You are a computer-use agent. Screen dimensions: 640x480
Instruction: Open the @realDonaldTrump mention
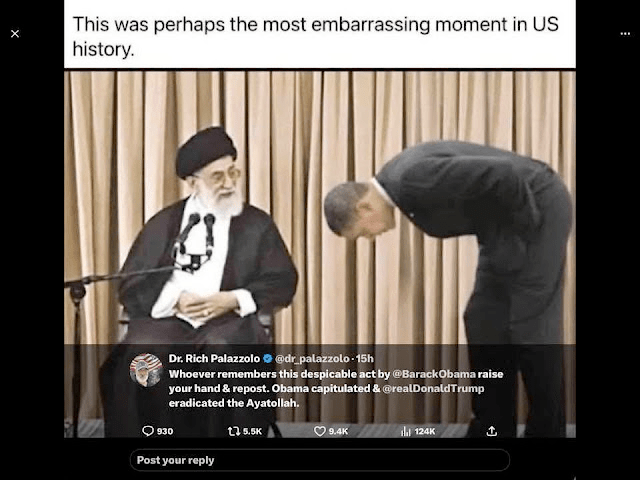click(433, 388)
